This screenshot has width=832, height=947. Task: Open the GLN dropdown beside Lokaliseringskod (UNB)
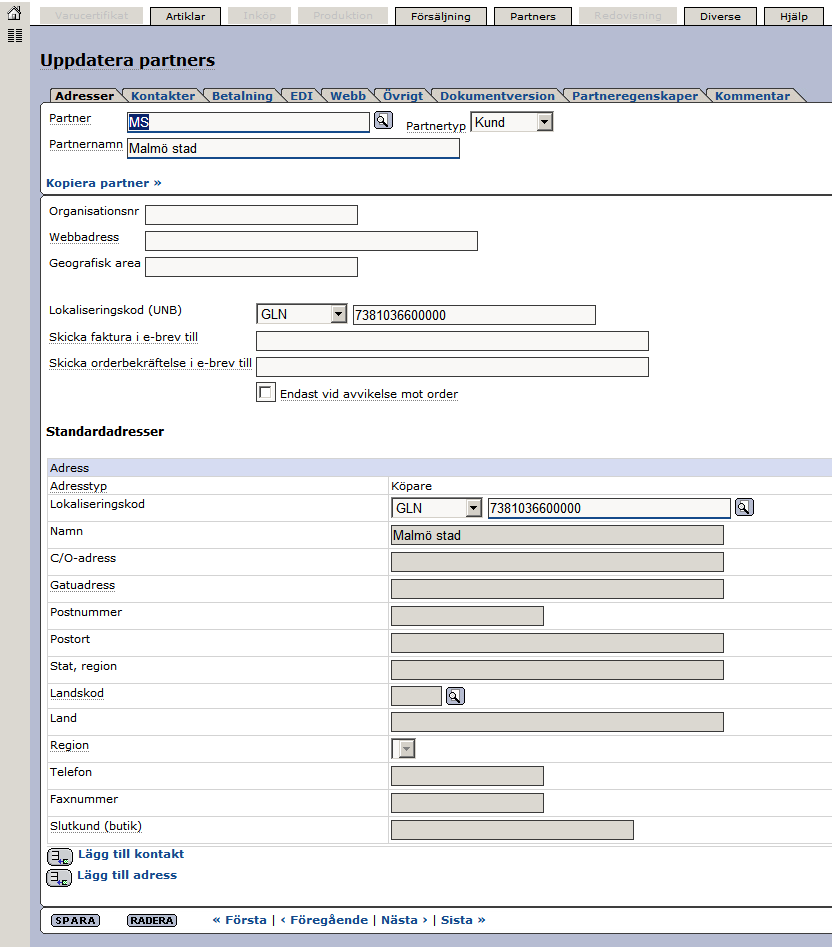[x=301, y=314]
